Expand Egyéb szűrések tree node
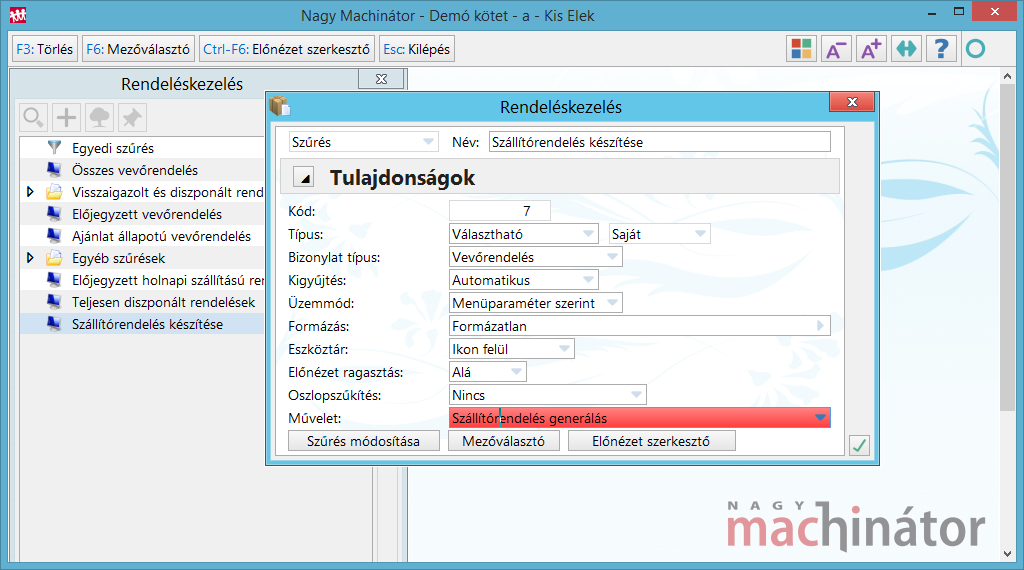Viewport: 1024px width, 570px height. (x=30, y=258)
